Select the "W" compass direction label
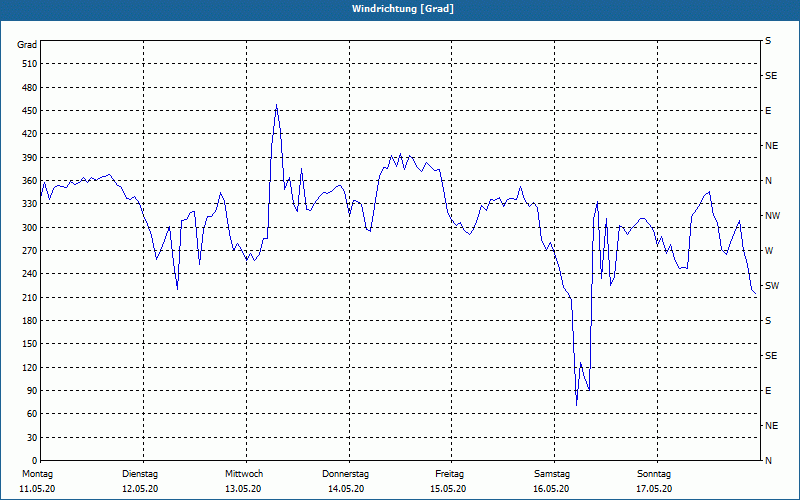800x500 pixels. pyautogui.click(x=769, y=251)
